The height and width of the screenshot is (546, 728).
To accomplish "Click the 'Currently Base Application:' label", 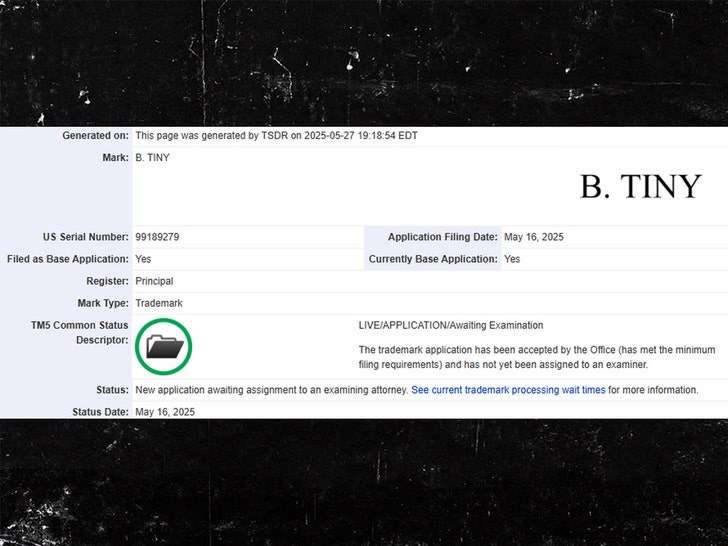I will click(433, 259).
